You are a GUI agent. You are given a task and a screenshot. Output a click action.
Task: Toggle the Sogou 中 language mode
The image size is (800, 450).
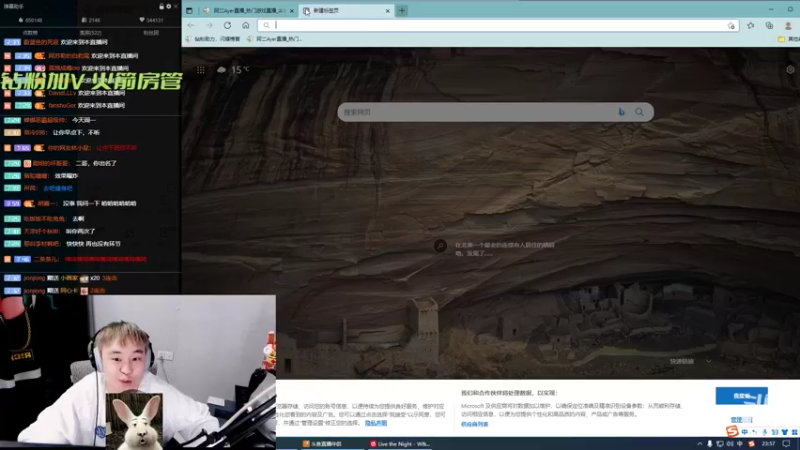click(745, 432)
